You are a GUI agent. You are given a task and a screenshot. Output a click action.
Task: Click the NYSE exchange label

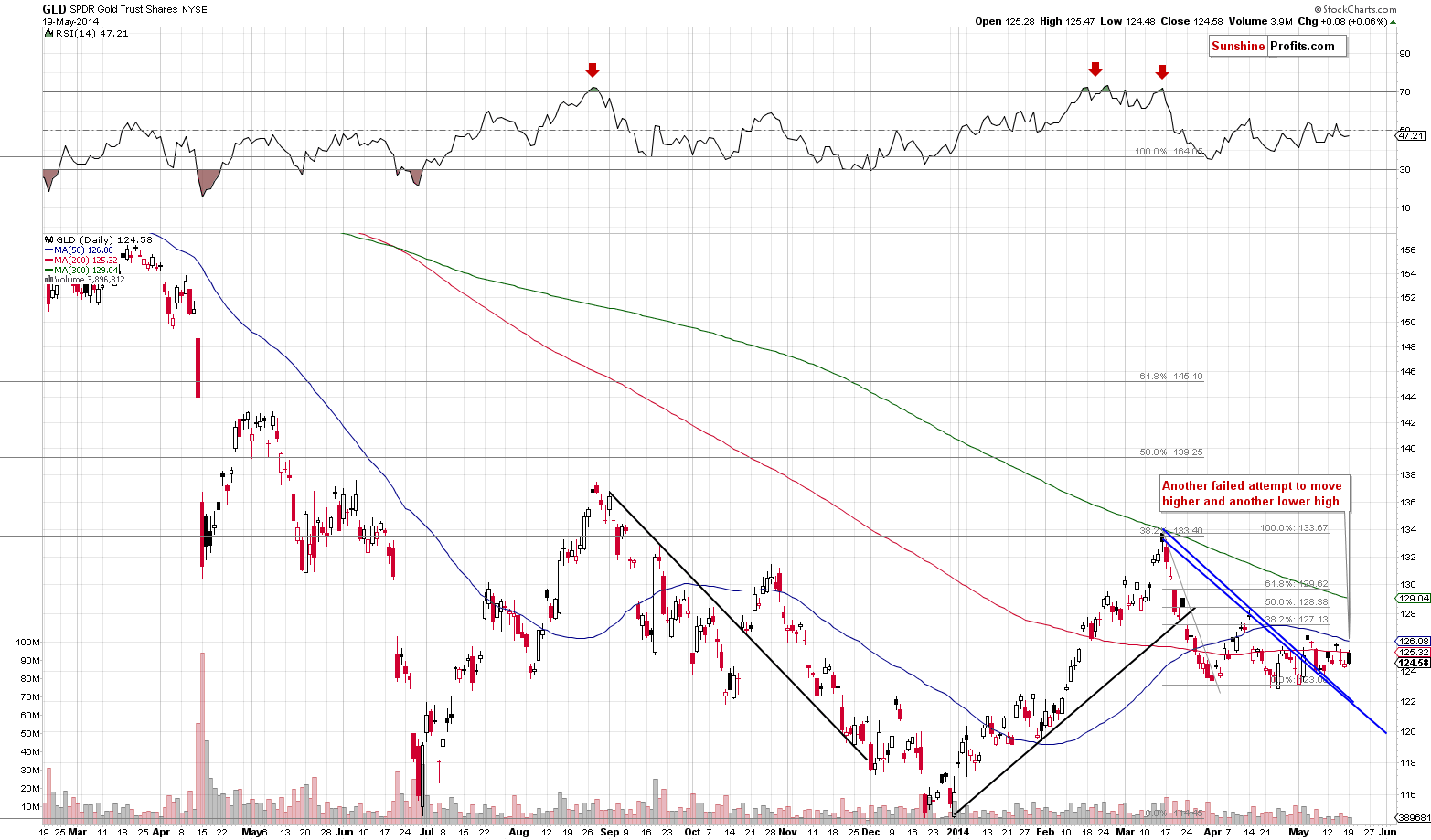pyautogui.click(x=194, y=9)
